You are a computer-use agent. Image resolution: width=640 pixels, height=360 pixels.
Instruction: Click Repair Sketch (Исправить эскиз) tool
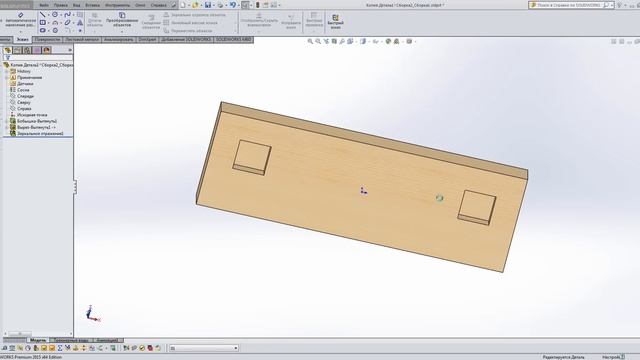[291, 22]
